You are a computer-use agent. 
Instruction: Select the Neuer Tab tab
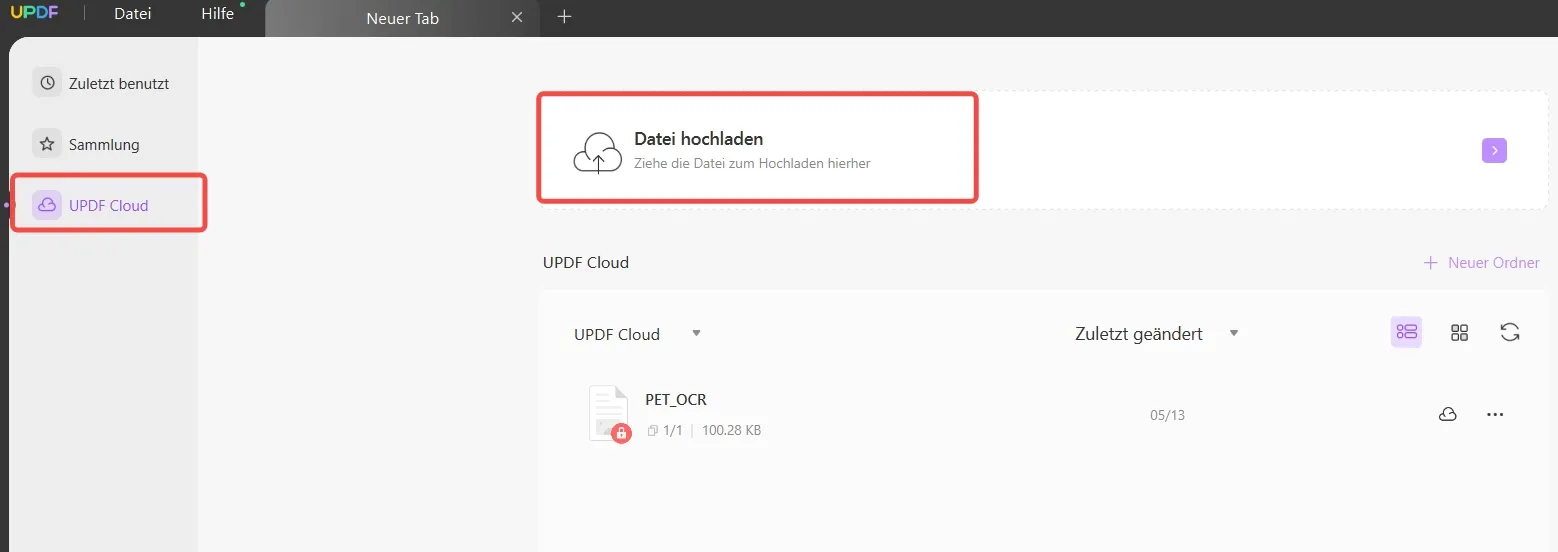pyautogui.click(x=402, y=18)
